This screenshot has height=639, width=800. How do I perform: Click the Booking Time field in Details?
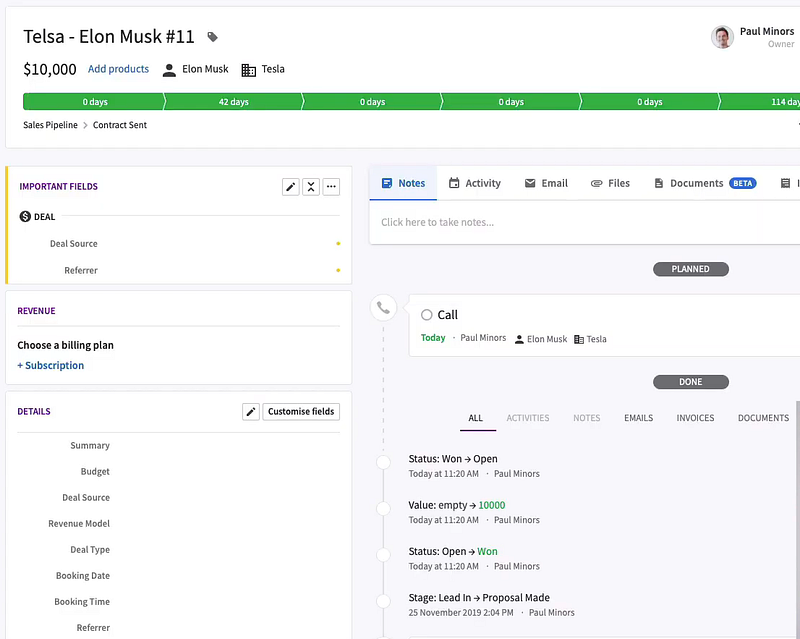click(x=179, y=602)
